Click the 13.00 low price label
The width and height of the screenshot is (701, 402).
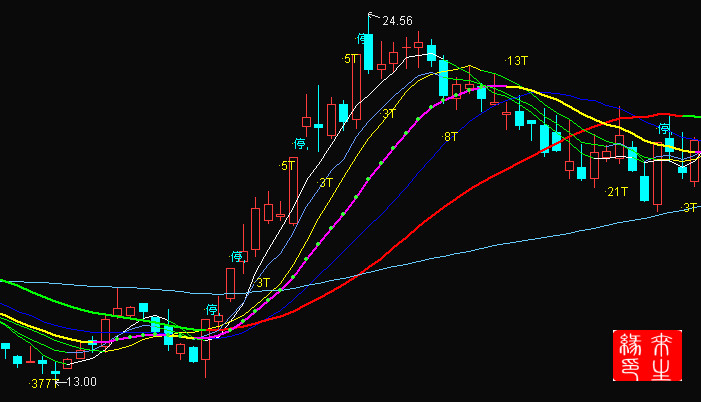81,381
